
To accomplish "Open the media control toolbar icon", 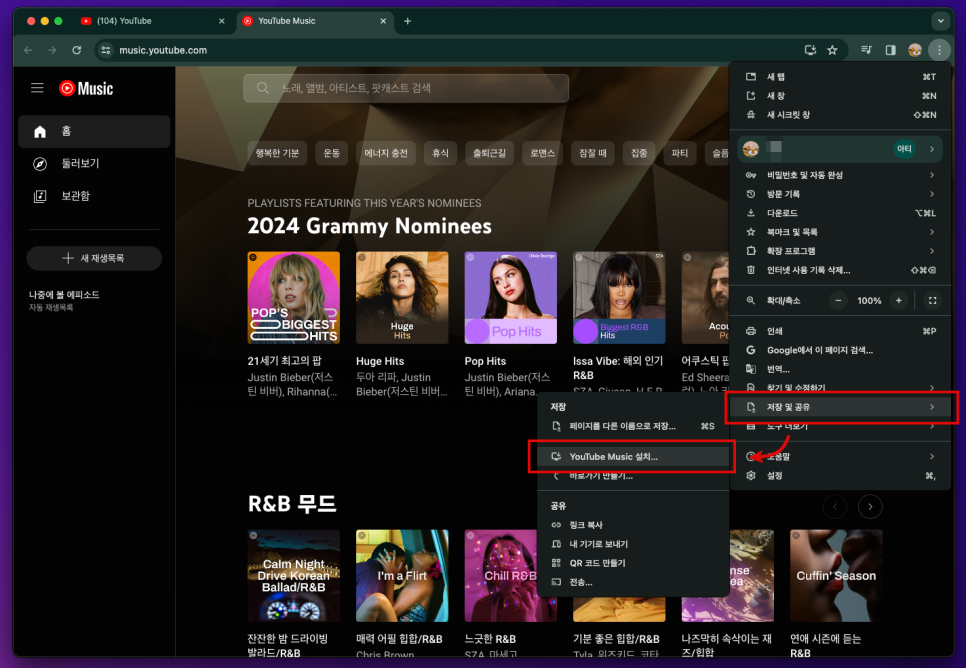I will (x=866, y=50).
